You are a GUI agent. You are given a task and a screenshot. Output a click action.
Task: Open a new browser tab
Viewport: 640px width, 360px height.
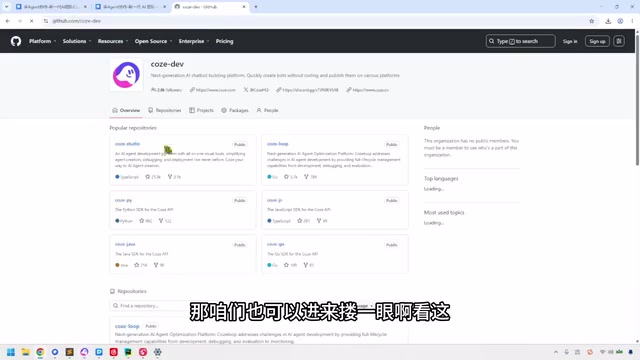point(256,7)
